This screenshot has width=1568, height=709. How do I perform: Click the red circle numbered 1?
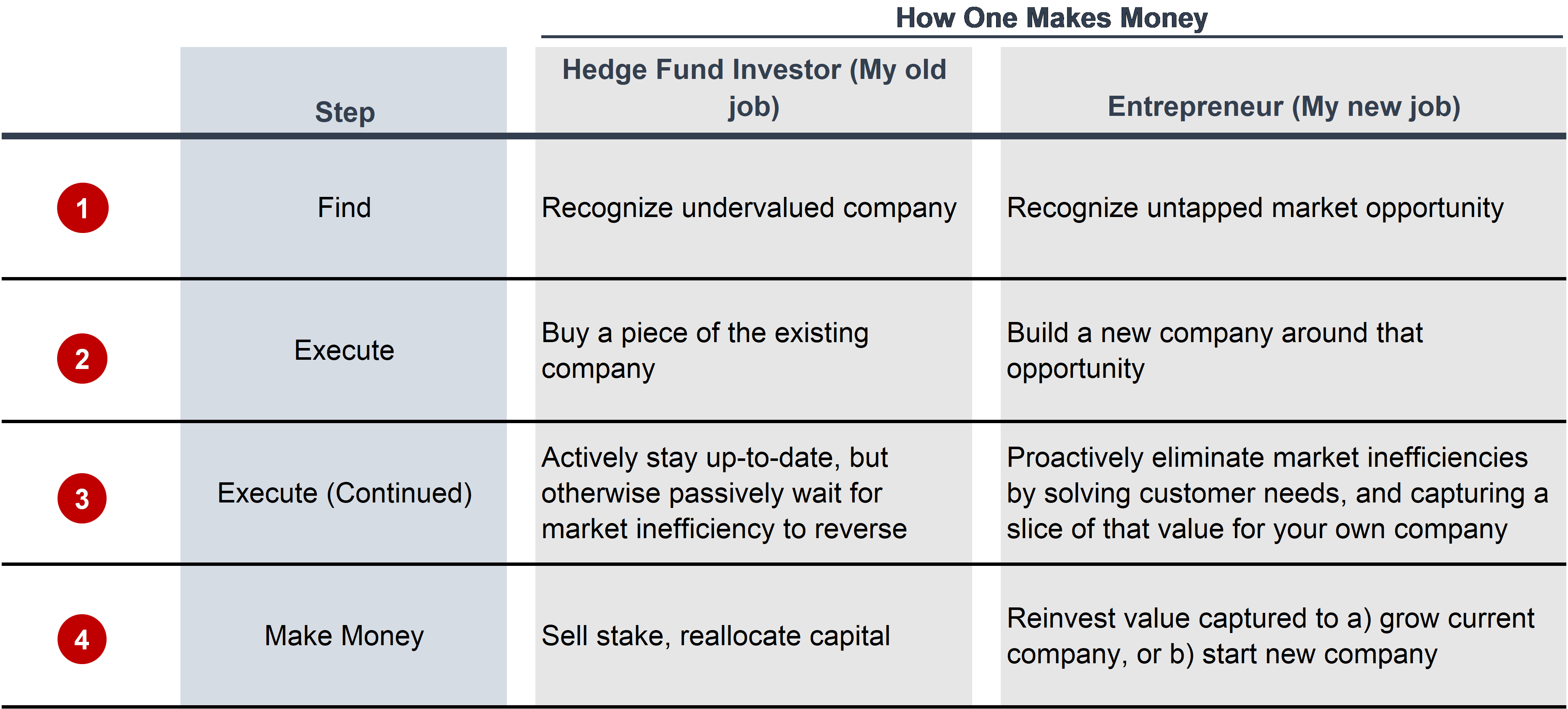click(83, 208)
